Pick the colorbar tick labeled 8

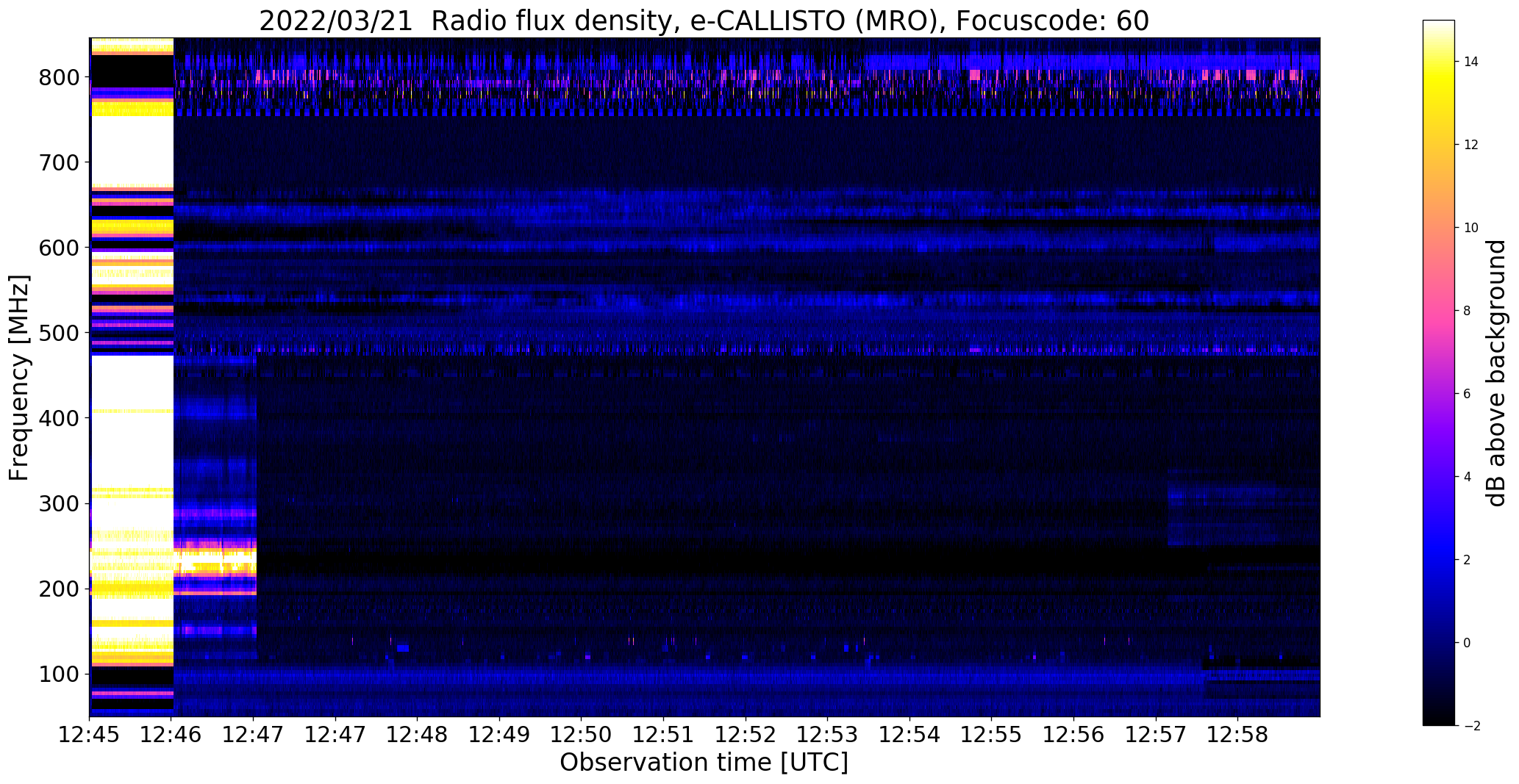coord(1467,311)
